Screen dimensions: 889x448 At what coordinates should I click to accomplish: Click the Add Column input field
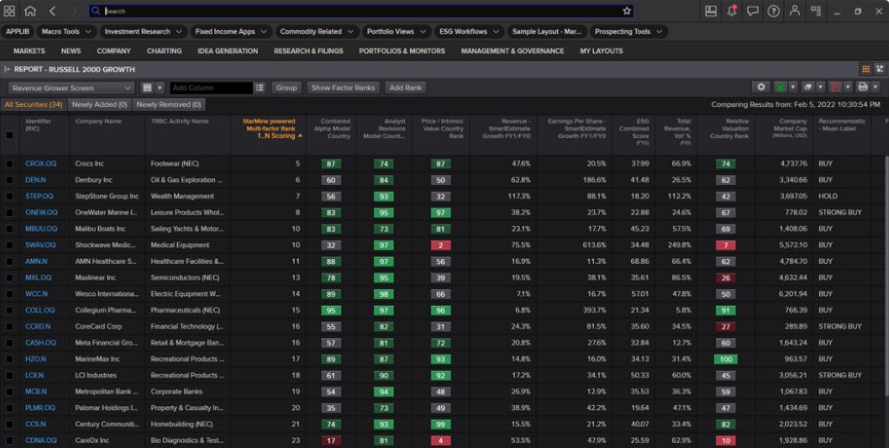pyautogui.click(x=210, y=88)
